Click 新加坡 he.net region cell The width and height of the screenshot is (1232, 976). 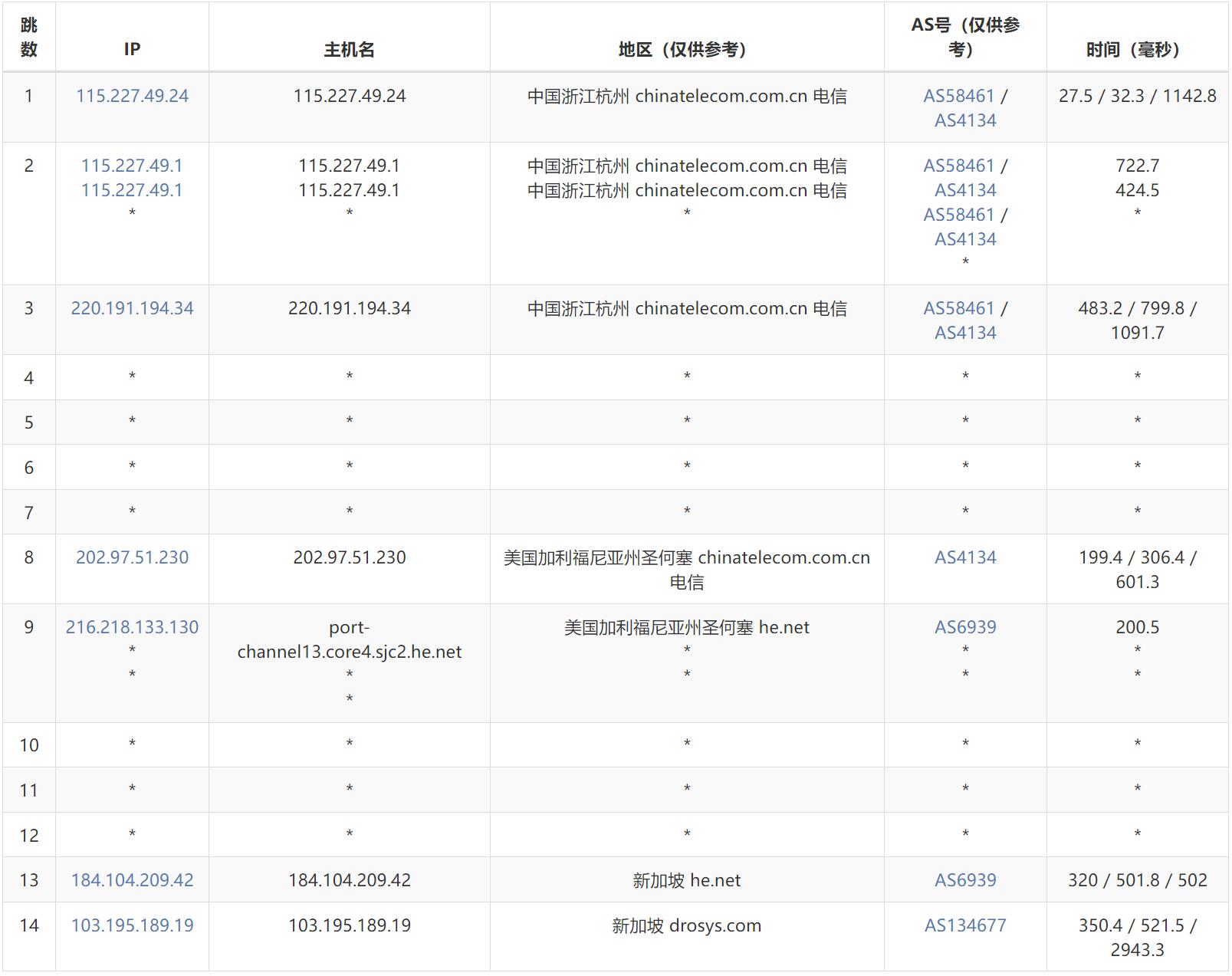pos(687,880)
